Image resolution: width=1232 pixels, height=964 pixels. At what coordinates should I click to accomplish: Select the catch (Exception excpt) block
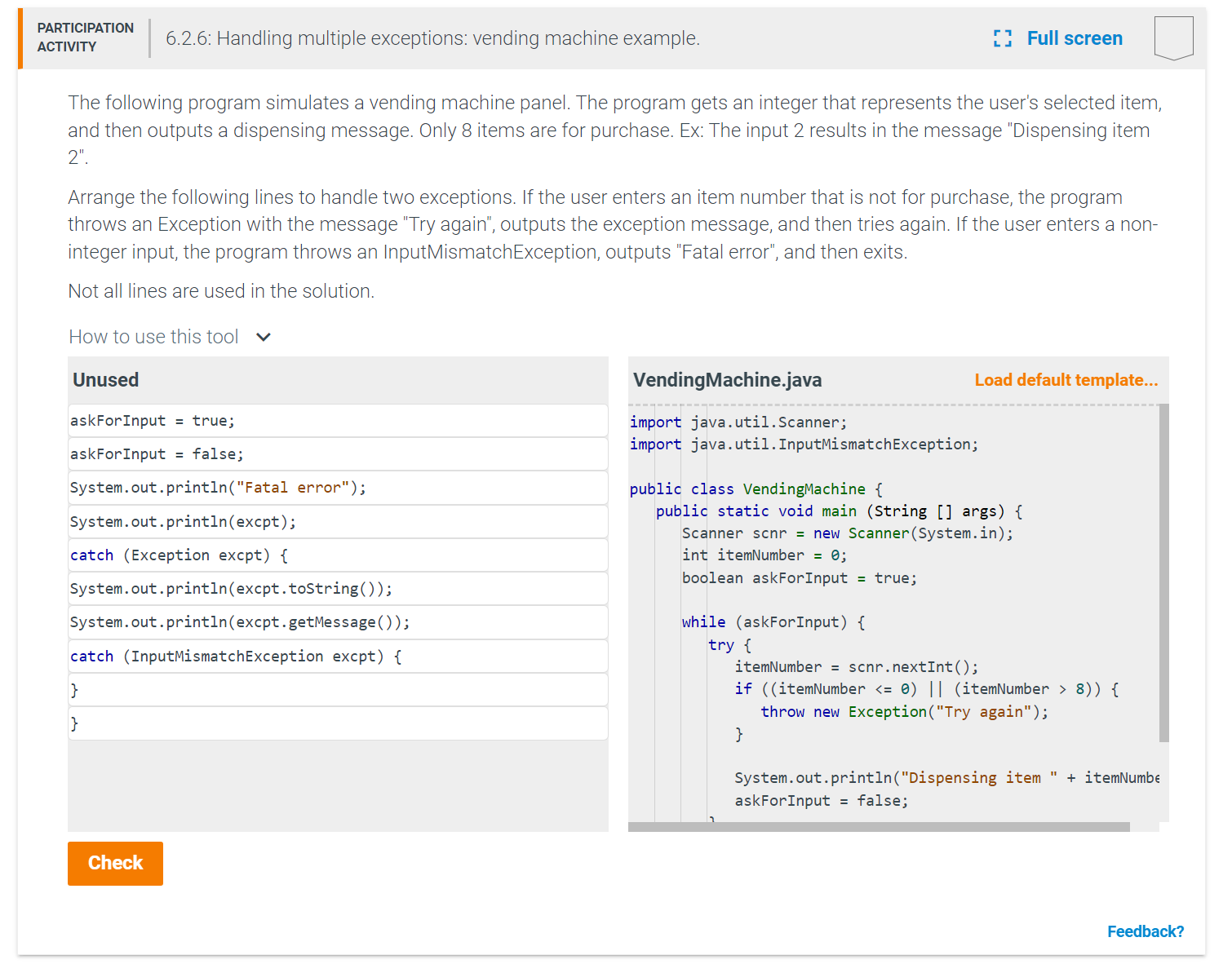pos(338,555)
